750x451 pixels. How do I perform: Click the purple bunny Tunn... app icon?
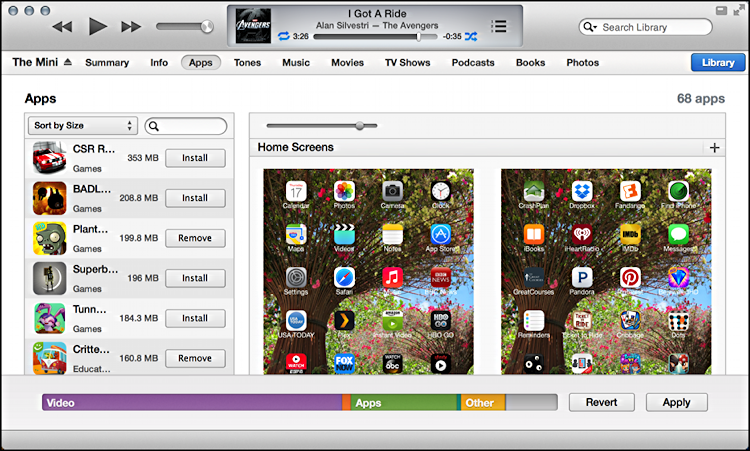click(50, 319)
